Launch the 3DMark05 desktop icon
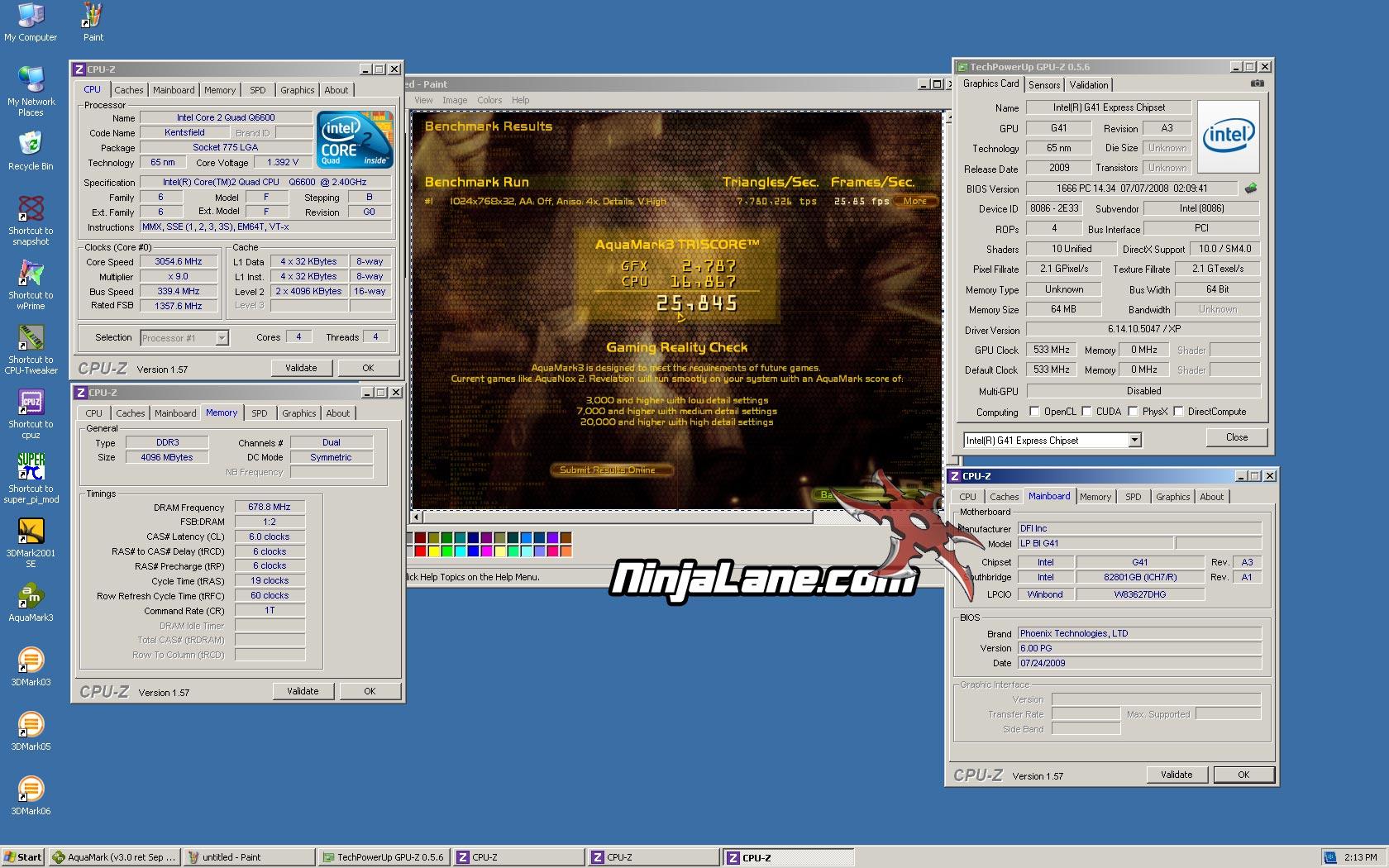Screen dimensions: 1389x868 pyautogui.click(x=31, y=731)
